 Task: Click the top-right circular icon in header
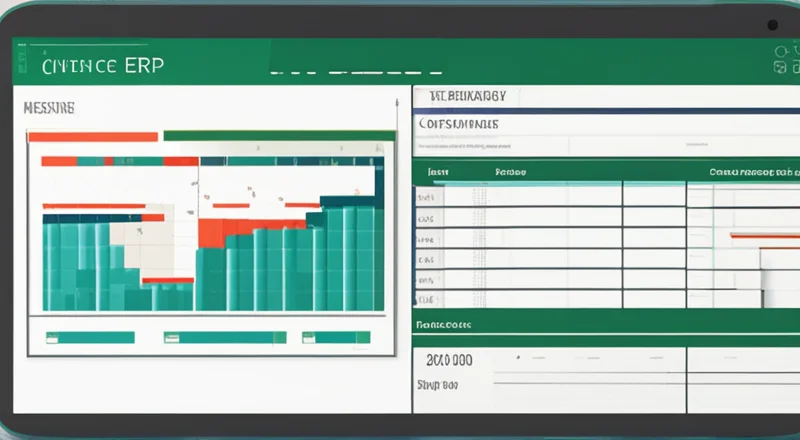(x=781, y=50)
